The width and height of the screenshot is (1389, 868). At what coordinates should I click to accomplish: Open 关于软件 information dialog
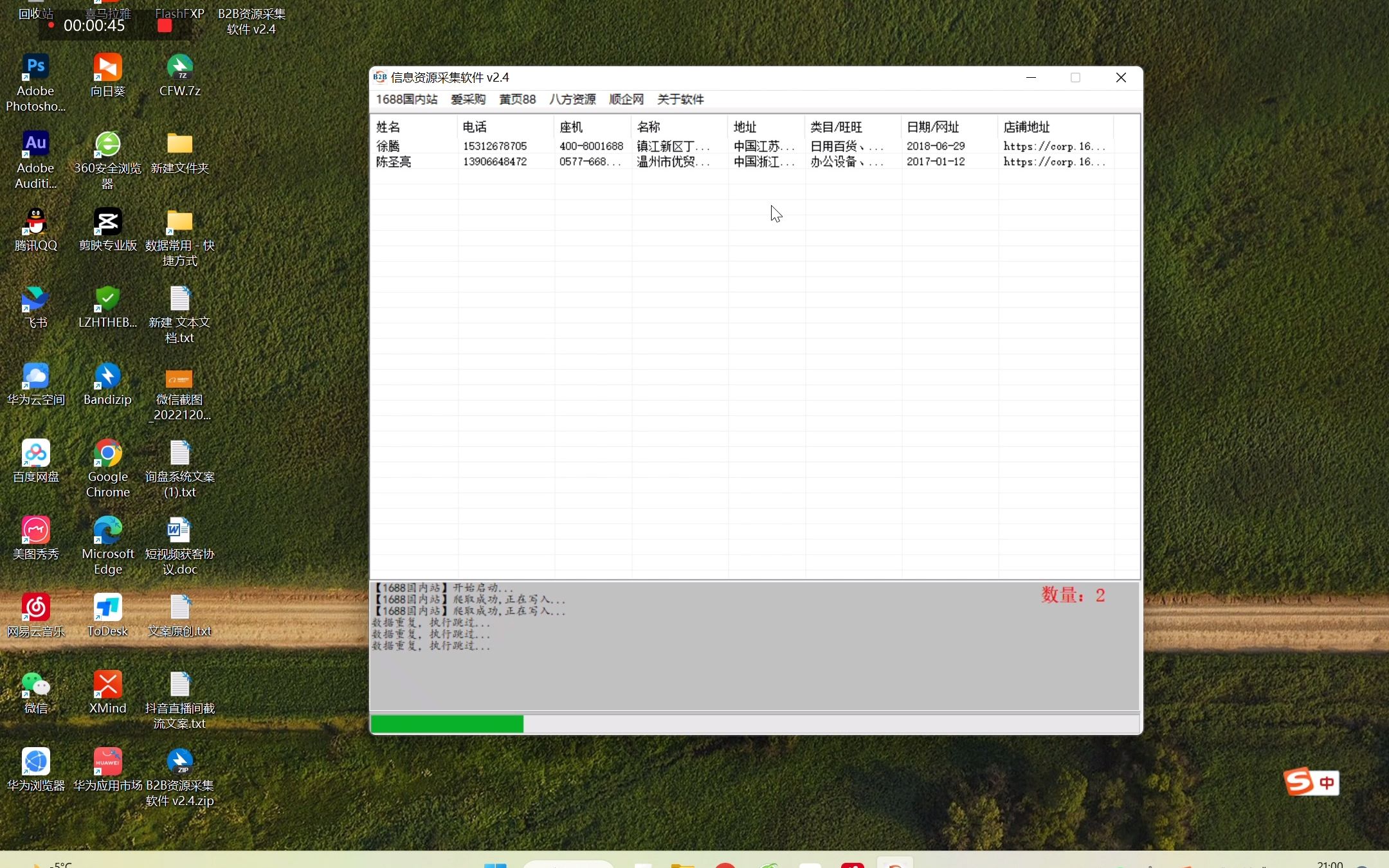(x=680, y=98)
